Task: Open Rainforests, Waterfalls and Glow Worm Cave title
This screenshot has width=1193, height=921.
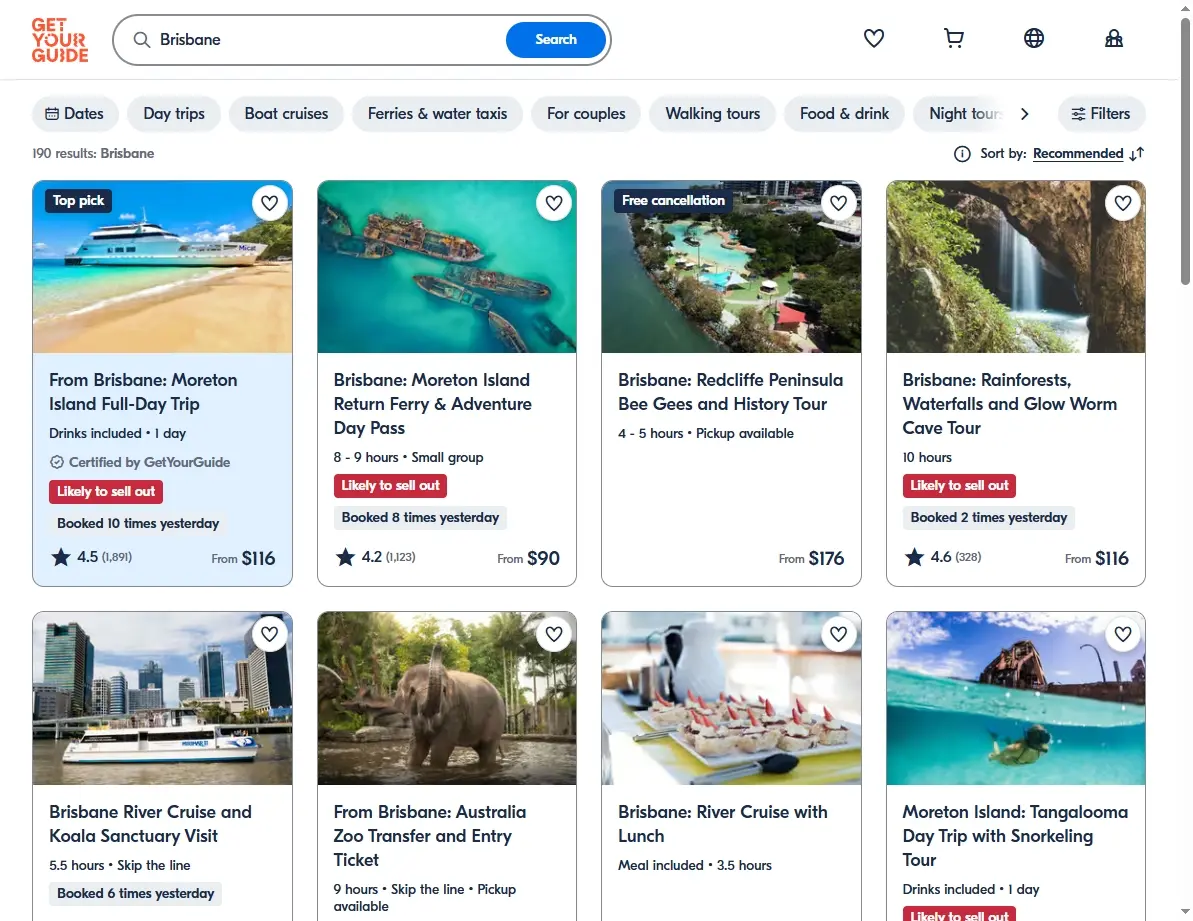Action: point(1010,404)
